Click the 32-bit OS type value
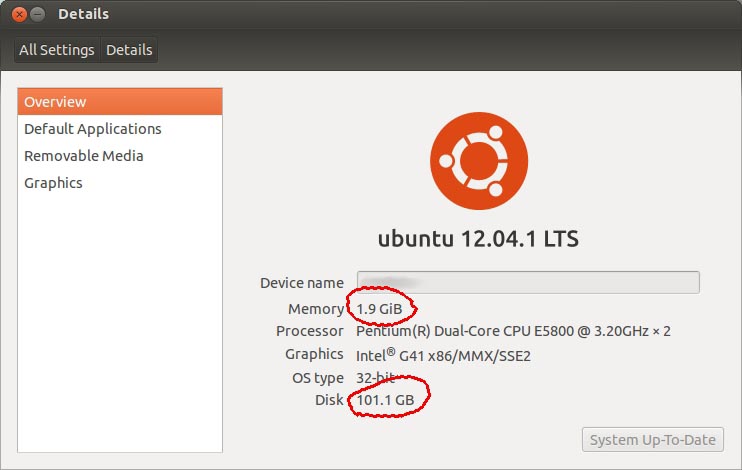This screenshot has width=742, height=470. pos(378,378)
